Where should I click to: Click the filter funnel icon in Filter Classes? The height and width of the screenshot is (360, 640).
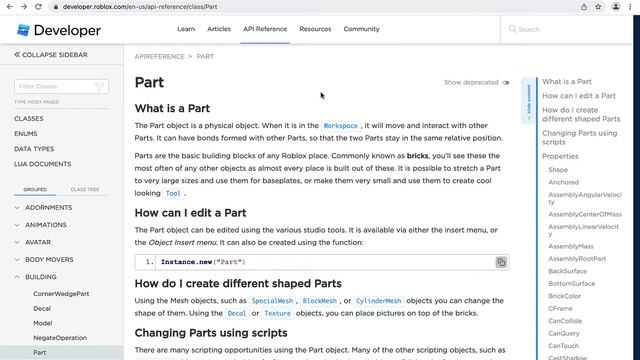point(99,86)
